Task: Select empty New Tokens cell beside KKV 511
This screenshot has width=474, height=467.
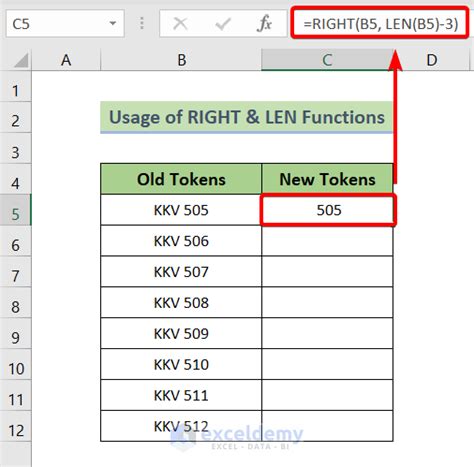Action: pyautogui.click(x=327, y=395)
